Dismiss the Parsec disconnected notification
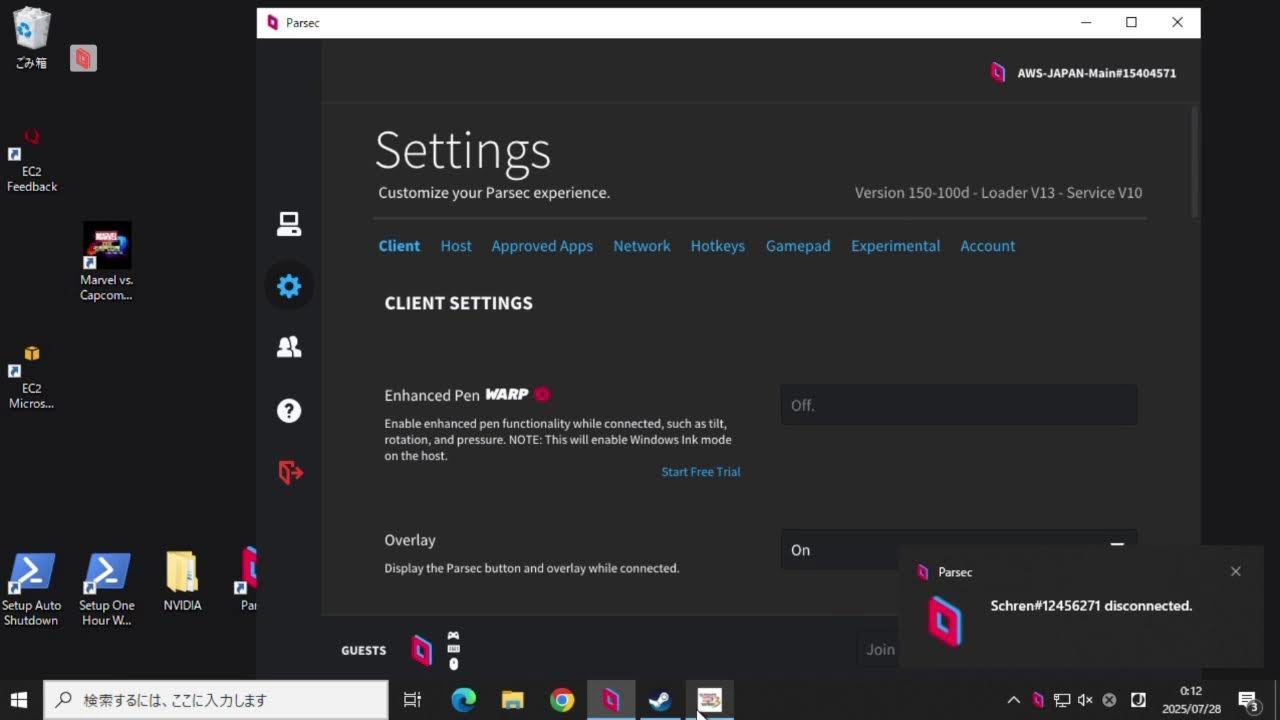The width and height of the screenshot is (1280, 720). point(1235,572)
